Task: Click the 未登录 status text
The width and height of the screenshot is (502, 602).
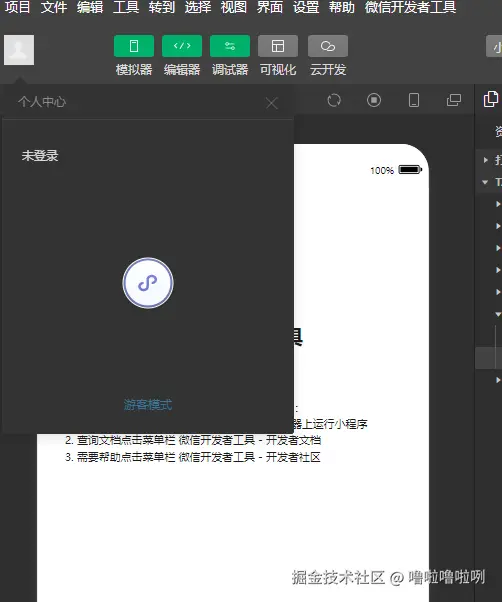Action: pyautogui.click(x=40, y=155)
